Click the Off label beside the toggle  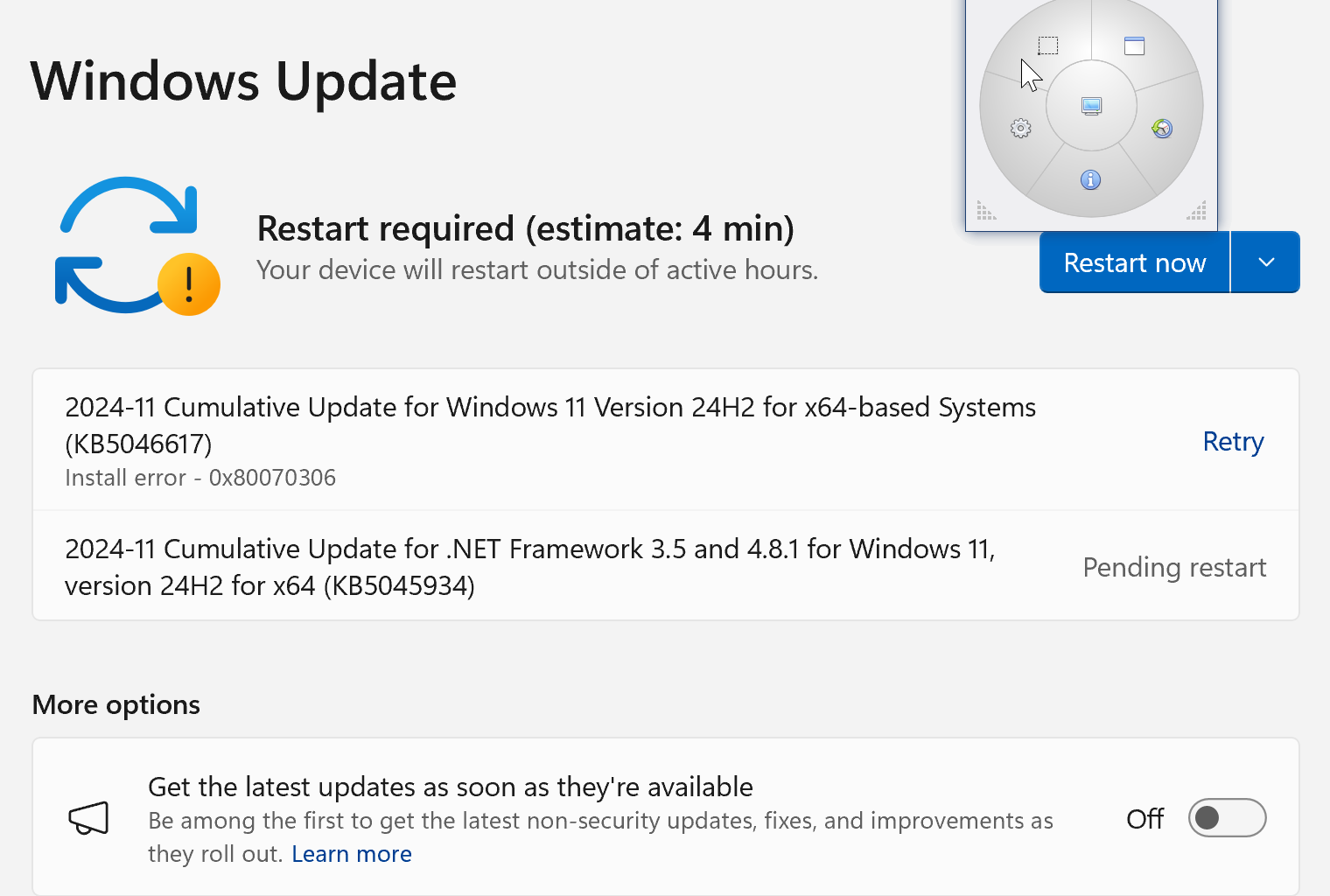pyautogui.click(x=1144, y=819)
